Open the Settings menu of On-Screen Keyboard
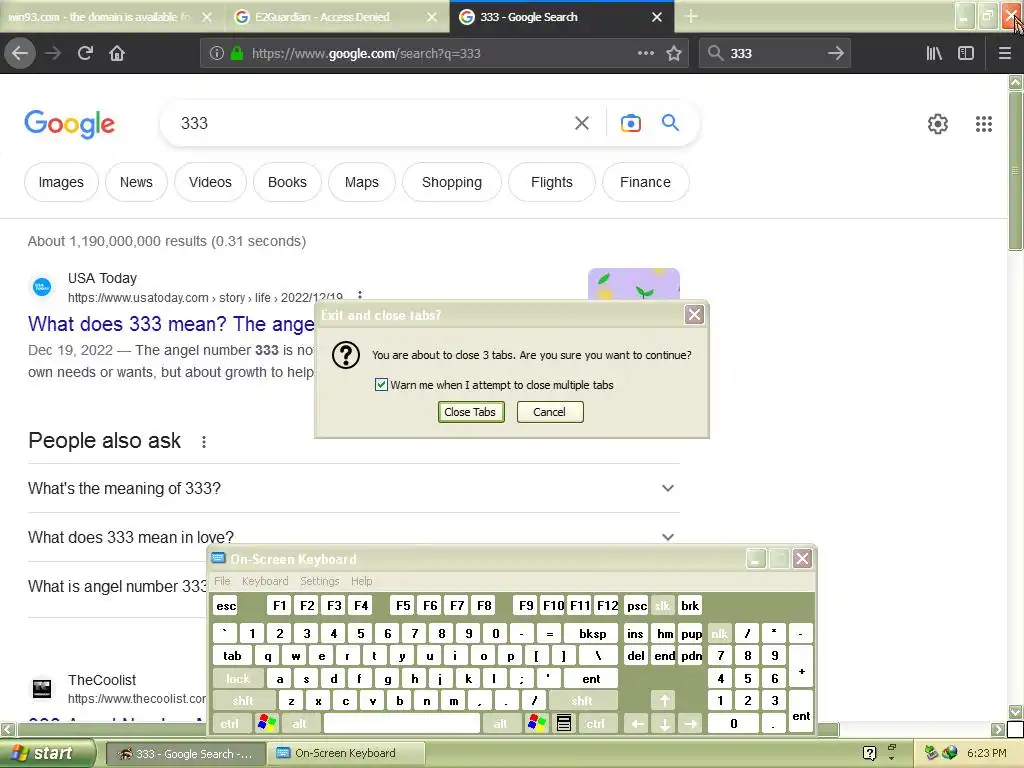This screenshot has height=768, width=1024. pyautogui.click(x=319, y=581)
